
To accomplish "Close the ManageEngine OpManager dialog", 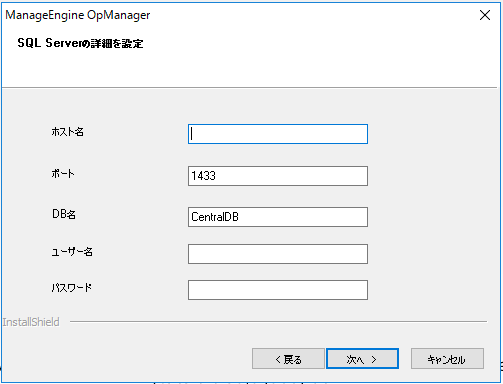I will click(485, 15).
